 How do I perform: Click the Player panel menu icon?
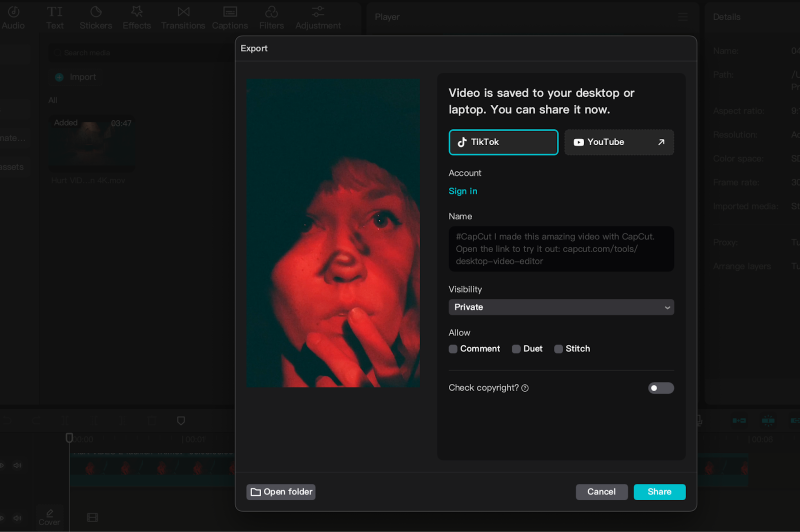[683, 17]
